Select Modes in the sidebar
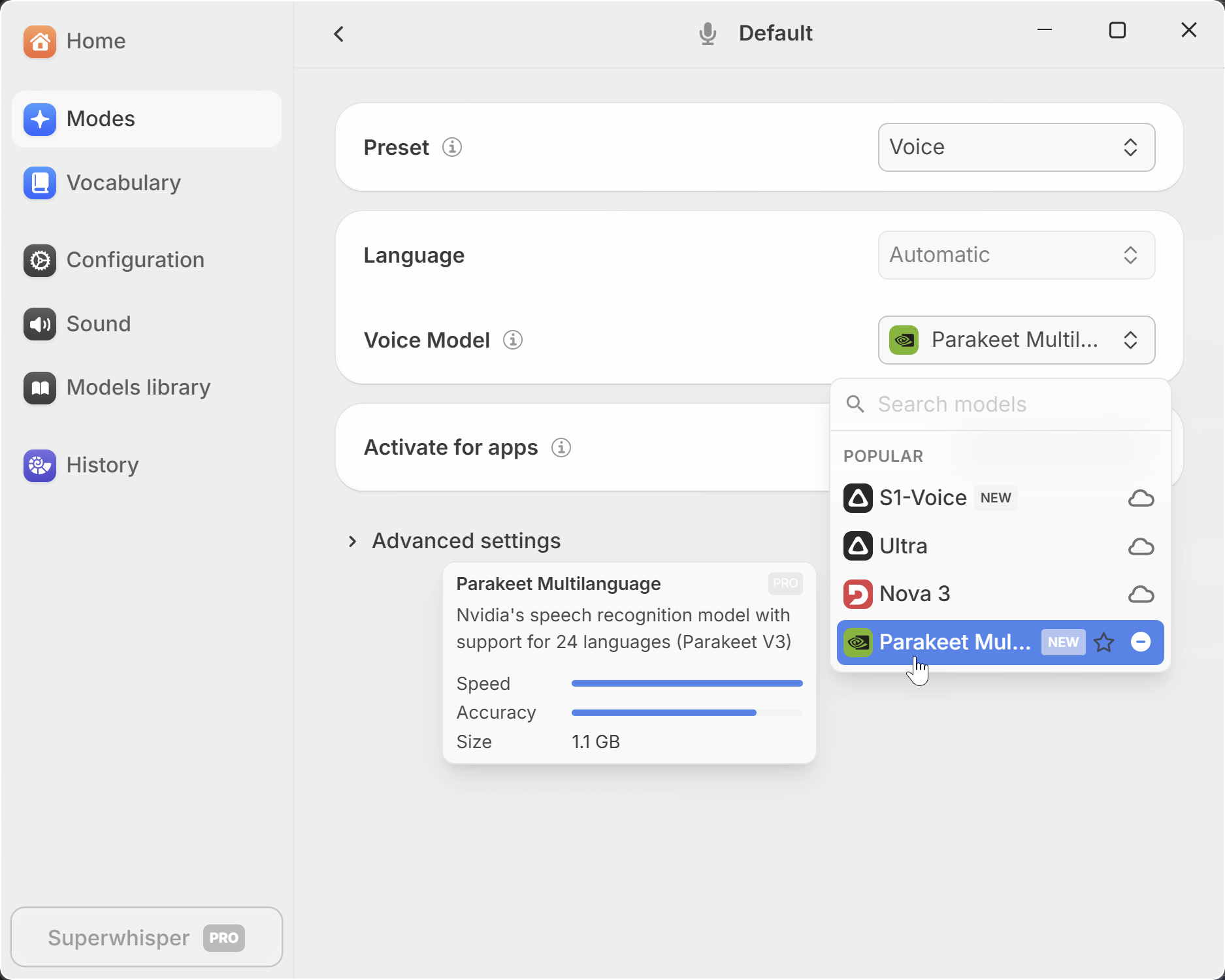 pyautogui.click(x=146, y=119)
